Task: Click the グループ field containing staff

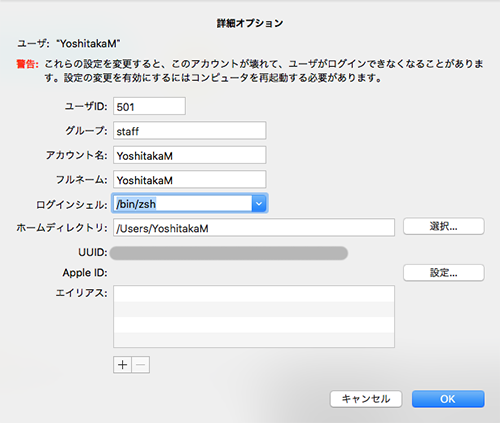Action: coord(189,130)
